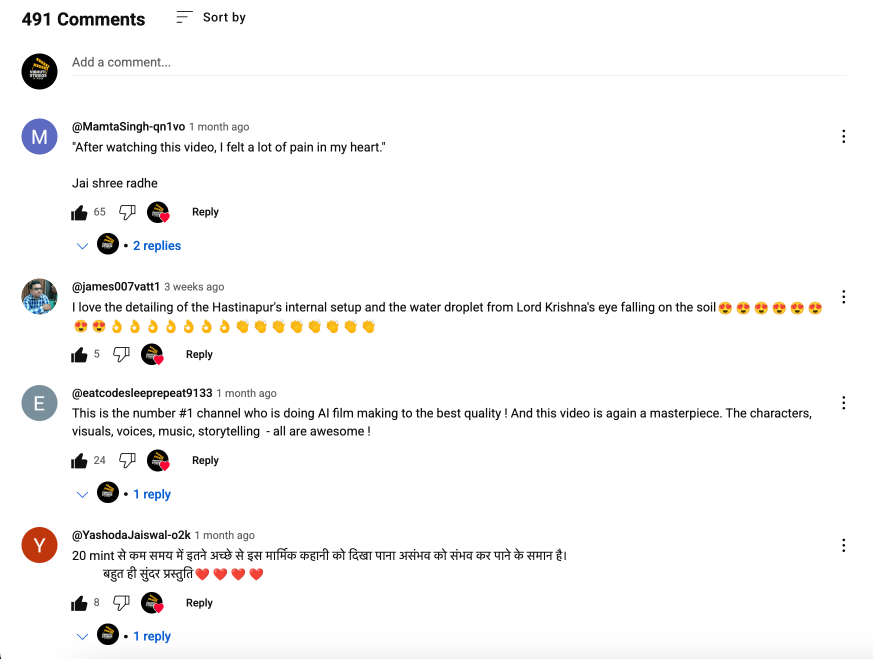Dislike the eatcodesleeprepeat9133 comment
Image resolution: width=873 pixels, height=659 pixels.
(127, 461)
